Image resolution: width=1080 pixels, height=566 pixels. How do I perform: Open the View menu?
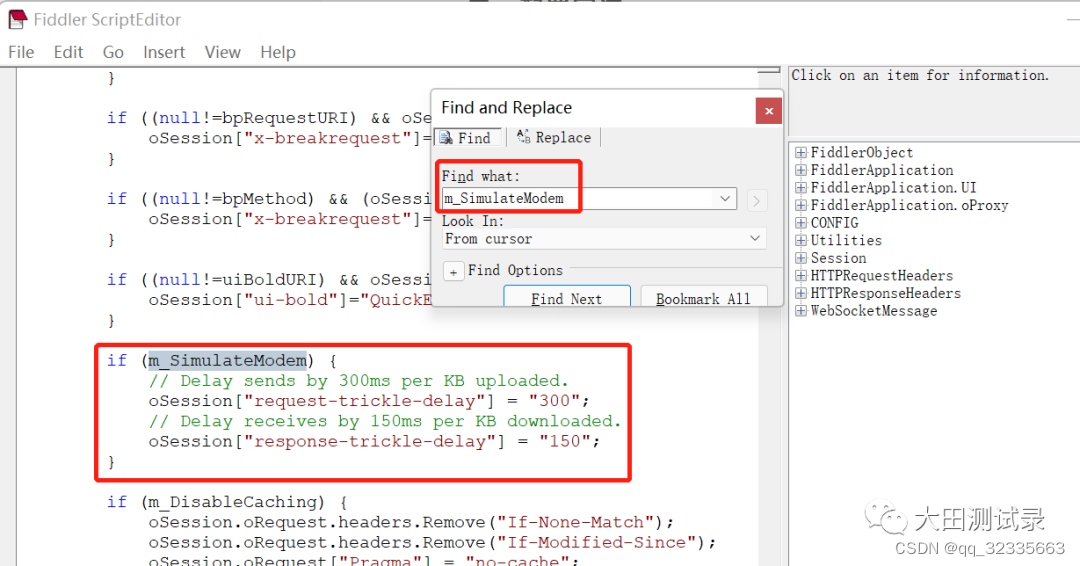click(x=222, y=52)
